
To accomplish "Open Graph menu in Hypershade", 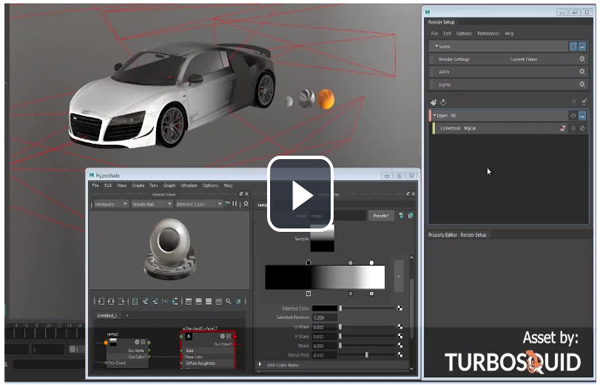I will click(x=170, y=186).
